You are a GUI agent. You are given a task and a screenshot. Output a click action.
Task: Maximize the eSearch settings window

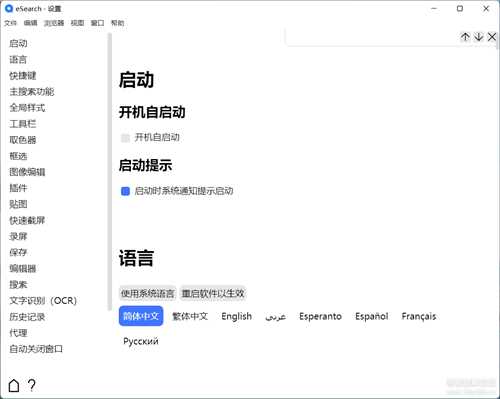tap(460, 9)
